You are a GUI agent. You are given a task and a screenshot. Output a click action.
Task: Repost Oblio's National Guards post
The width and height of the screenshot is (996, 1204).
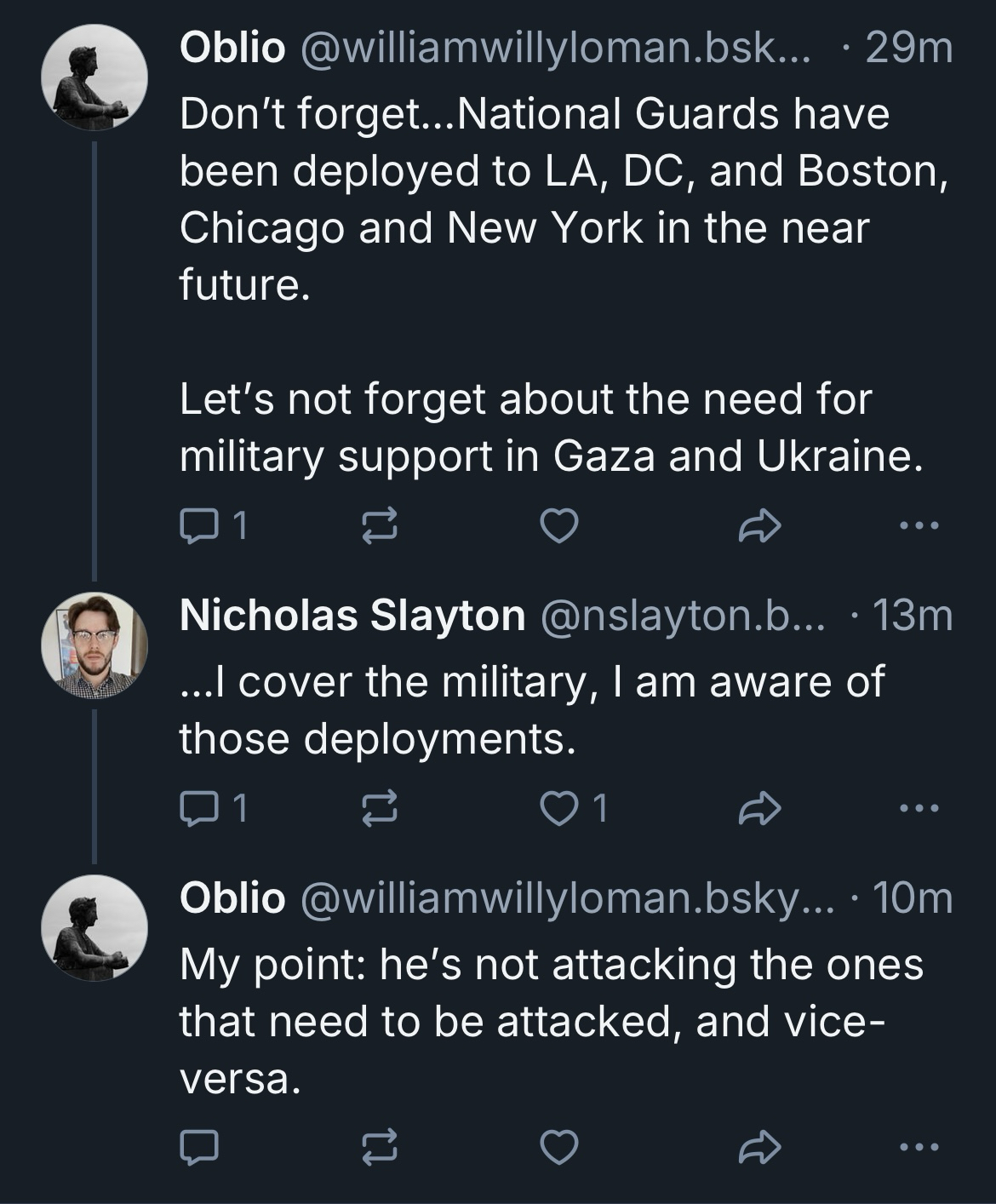click(x=380, y=525)
